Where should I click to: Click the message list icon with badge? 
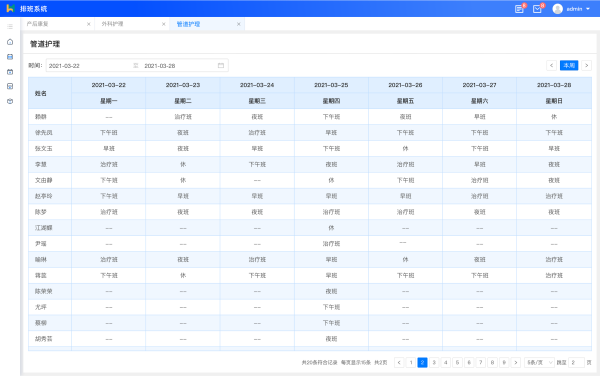[x=519, y=9]
